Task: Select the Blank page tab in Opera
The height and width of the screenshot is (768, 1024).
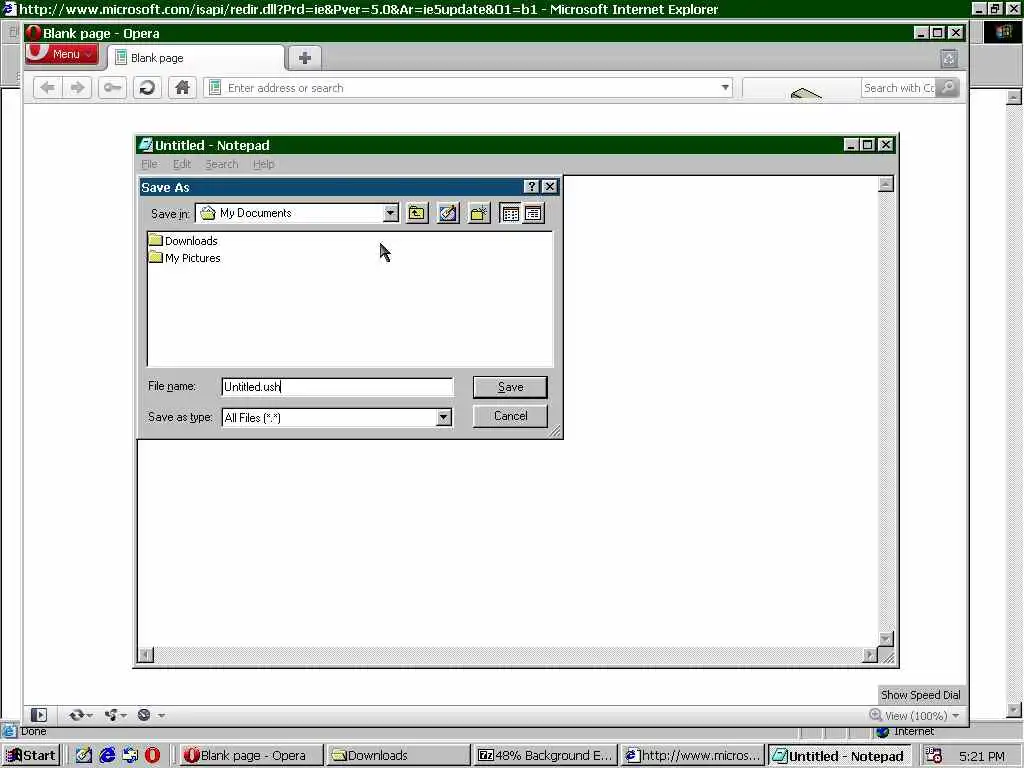Action: [x=196, y=58]
